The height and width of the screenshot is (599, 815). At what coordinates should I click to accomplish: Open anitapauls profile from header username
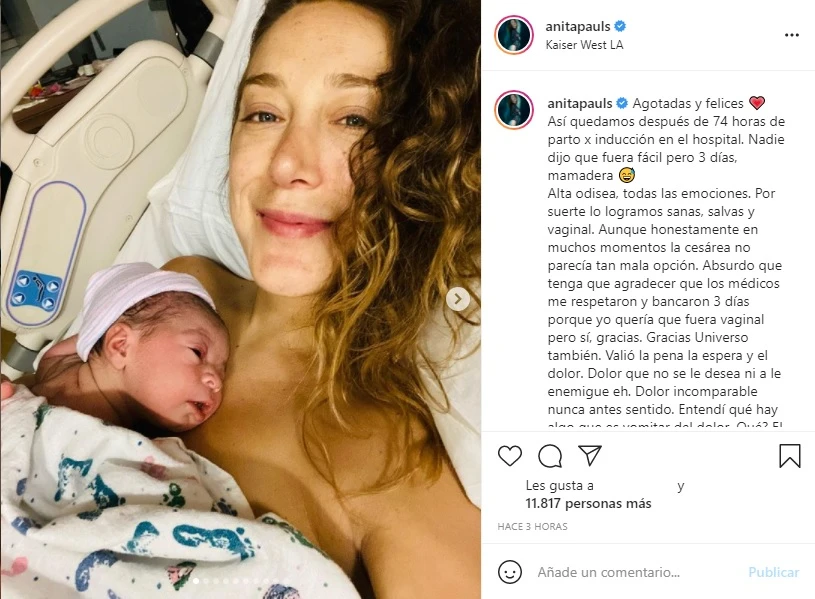577,26
